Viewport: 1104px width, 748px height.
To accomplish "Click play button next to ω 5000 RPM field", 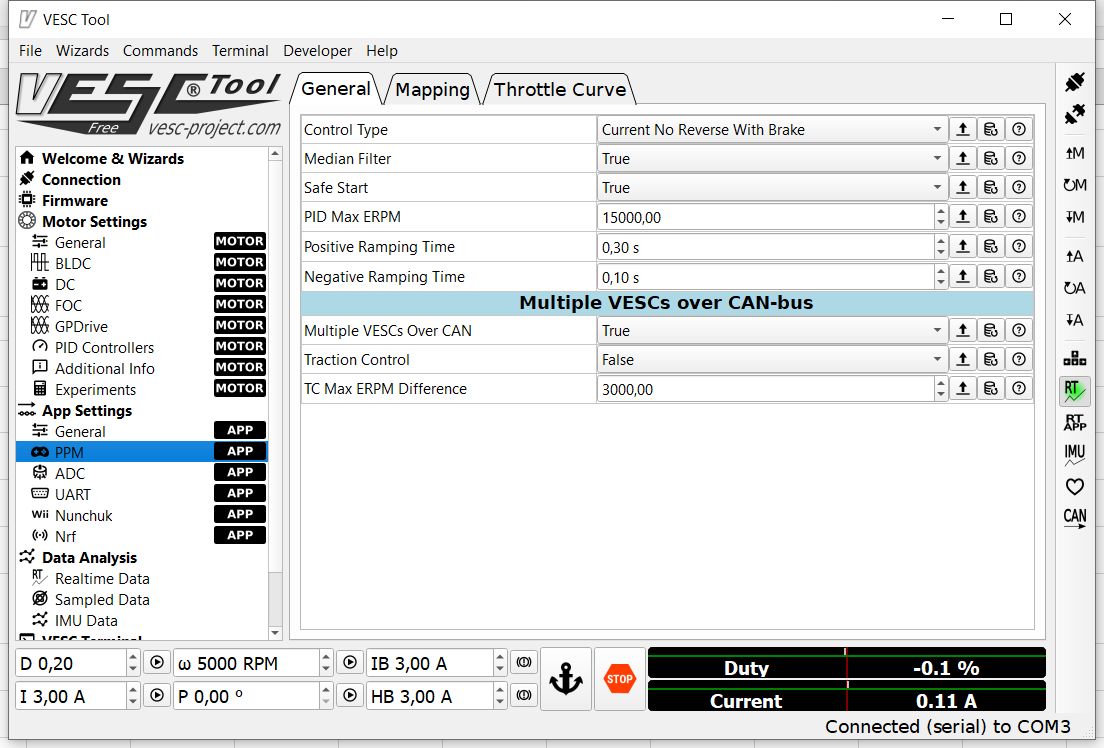I will click(x=349, y=663).
